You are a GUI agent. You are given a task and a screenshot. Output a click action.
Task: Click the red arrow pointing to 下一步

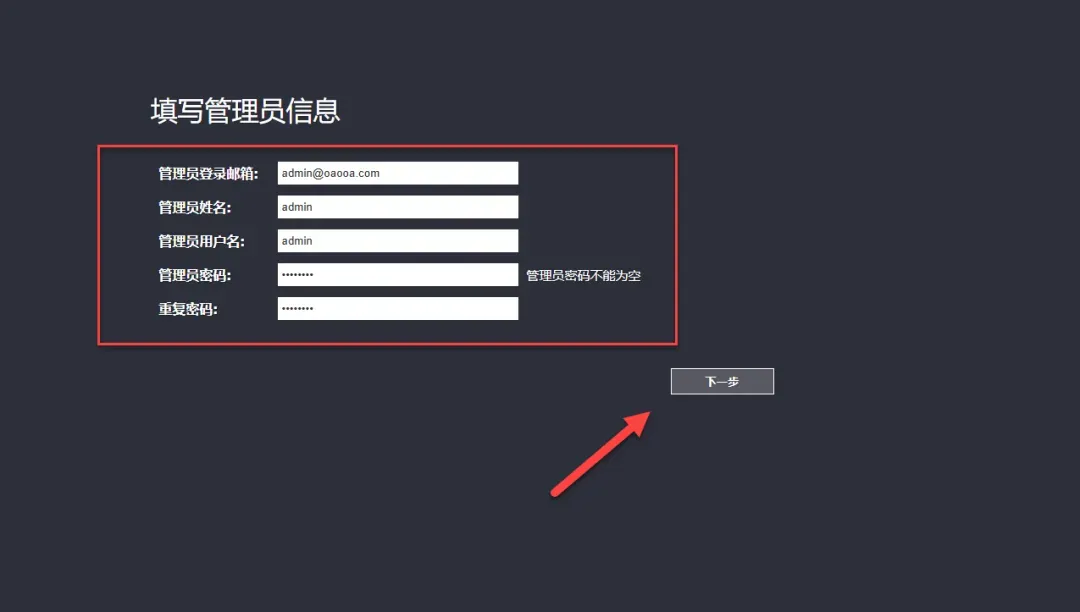[601, 454]
